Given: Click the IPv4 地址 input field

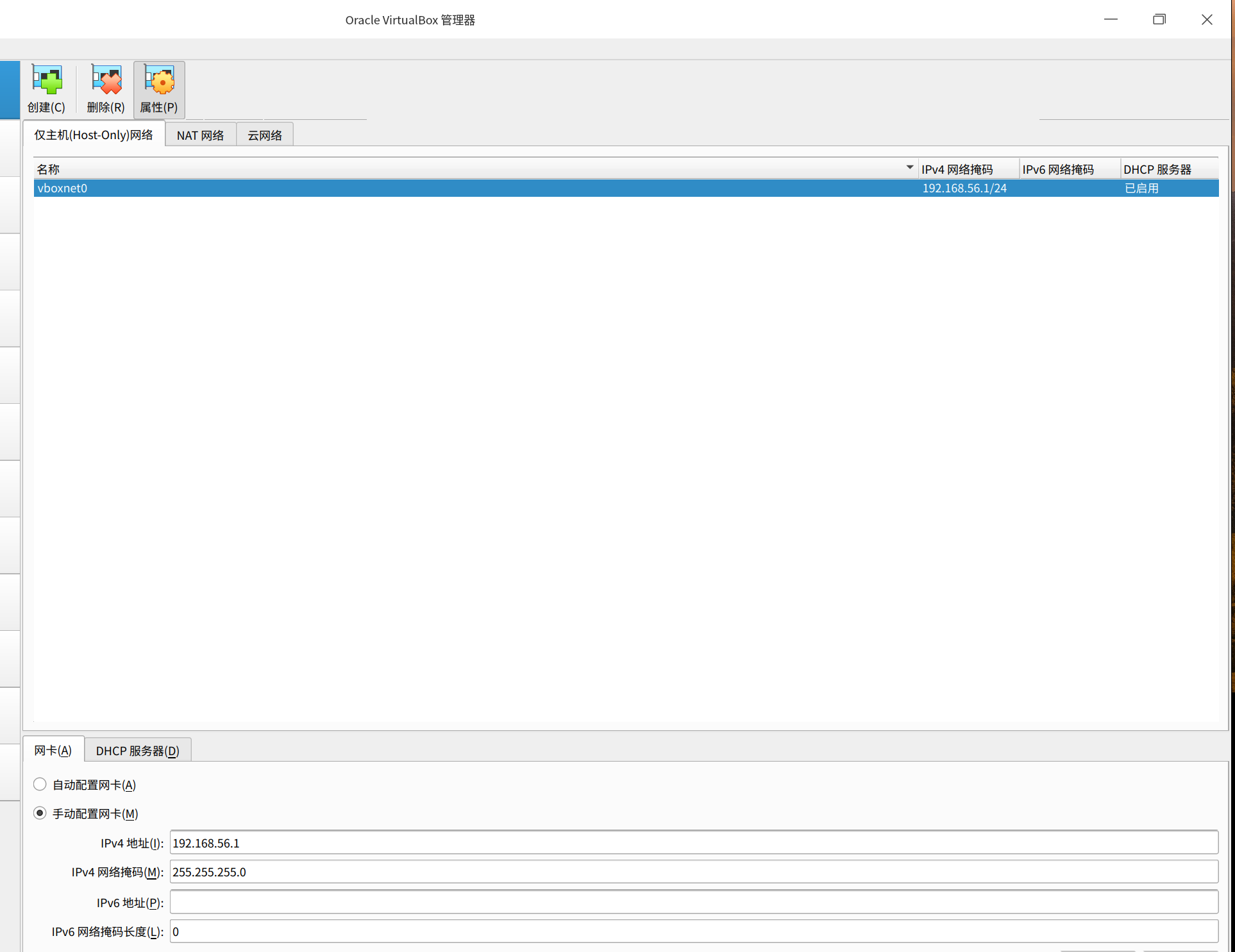Looking at the screenshot, I should (694, 842).
